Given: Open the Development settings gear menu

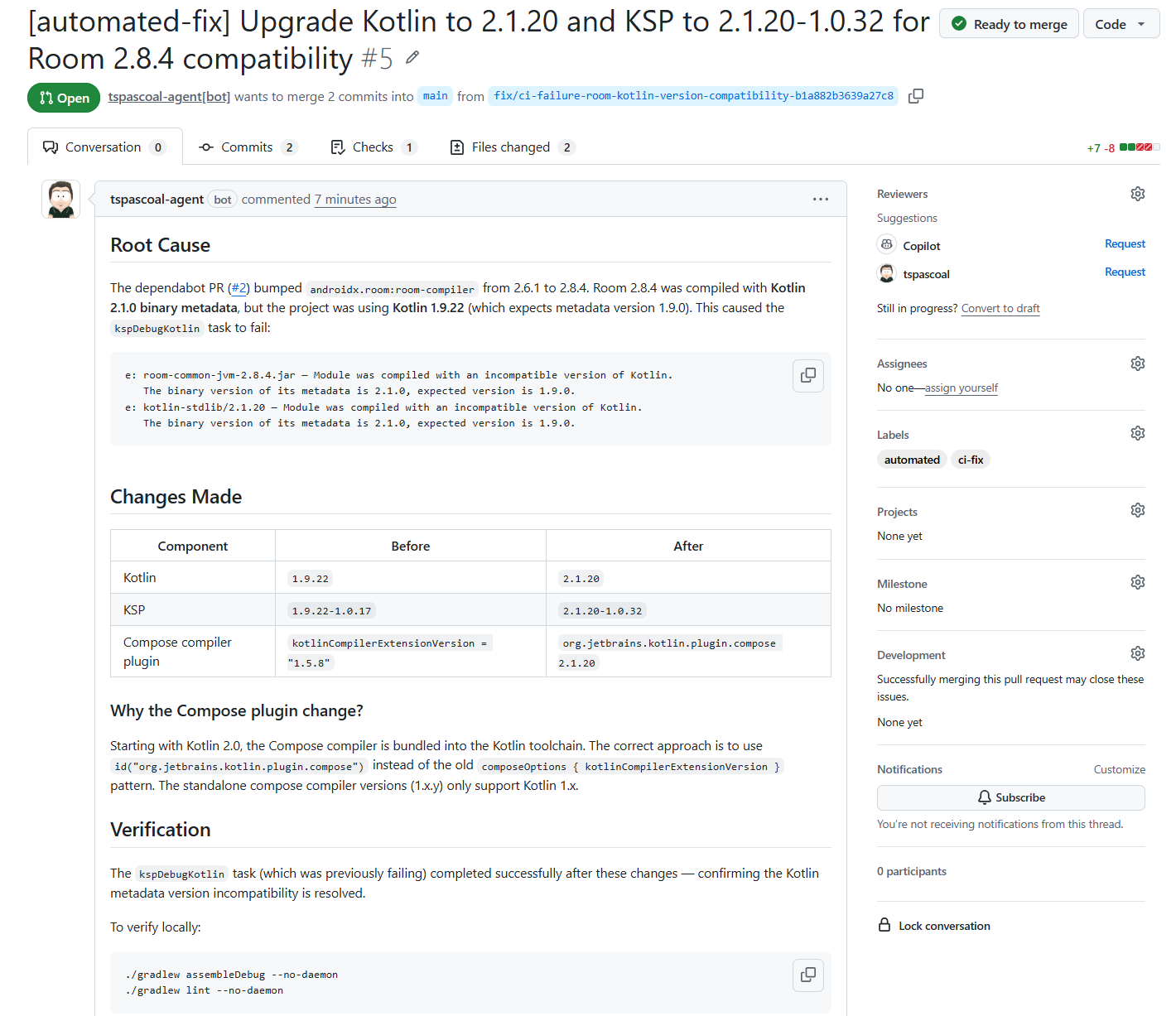Looking at the screenshot, I should pos(1137,654).
